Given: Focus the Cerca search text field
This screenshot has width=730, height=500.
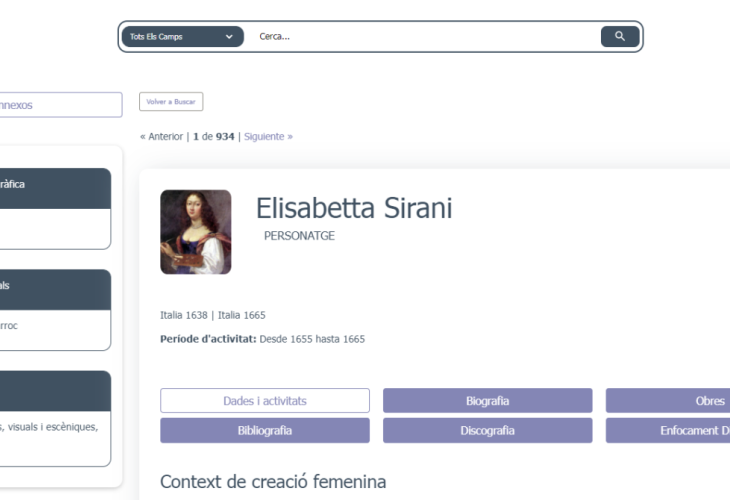Looking at the screenshot, I should pos(420,37).
